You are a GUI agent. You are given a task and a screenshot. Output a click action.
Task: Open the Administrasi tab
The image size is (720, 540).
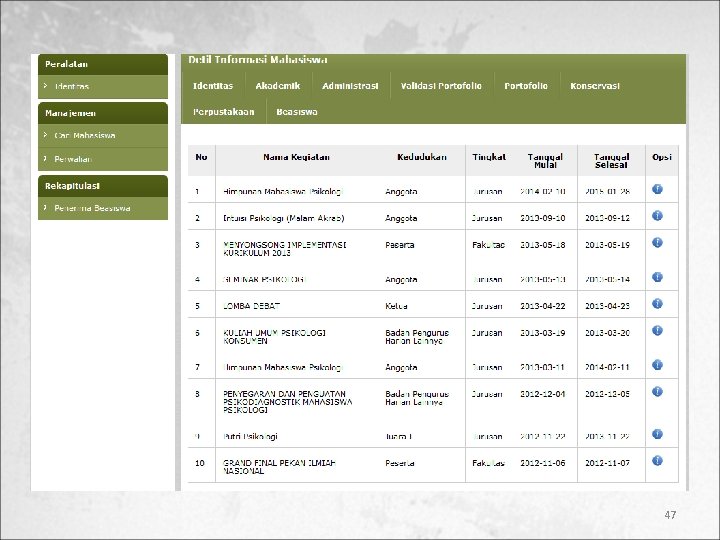350,86
